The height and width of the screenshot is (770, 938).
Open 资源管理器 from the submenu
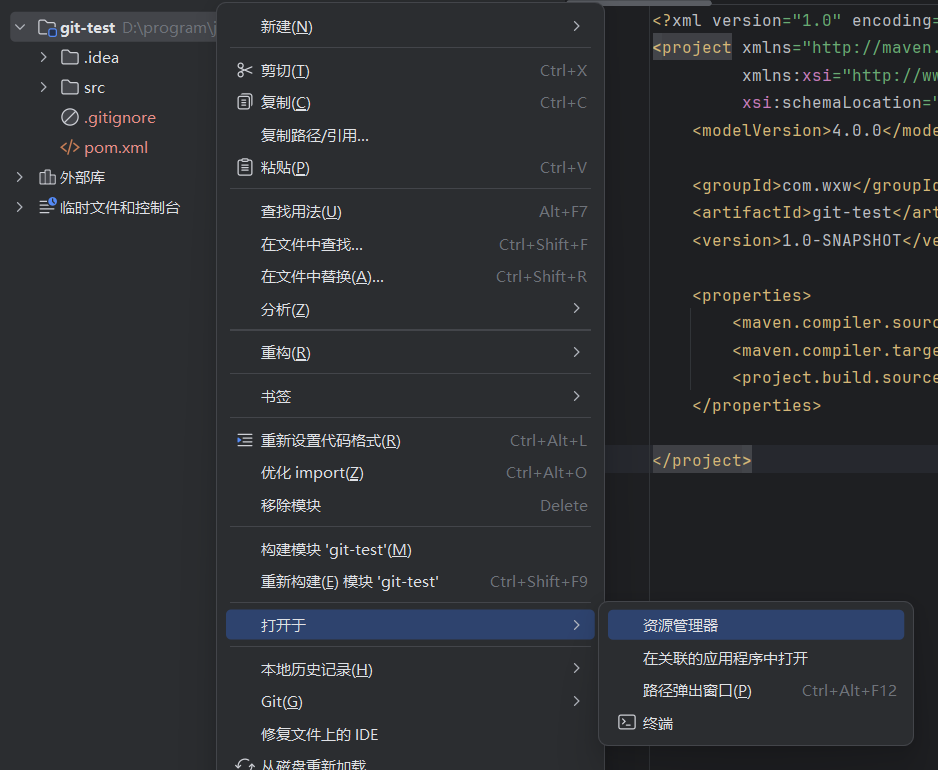point(756,625)
